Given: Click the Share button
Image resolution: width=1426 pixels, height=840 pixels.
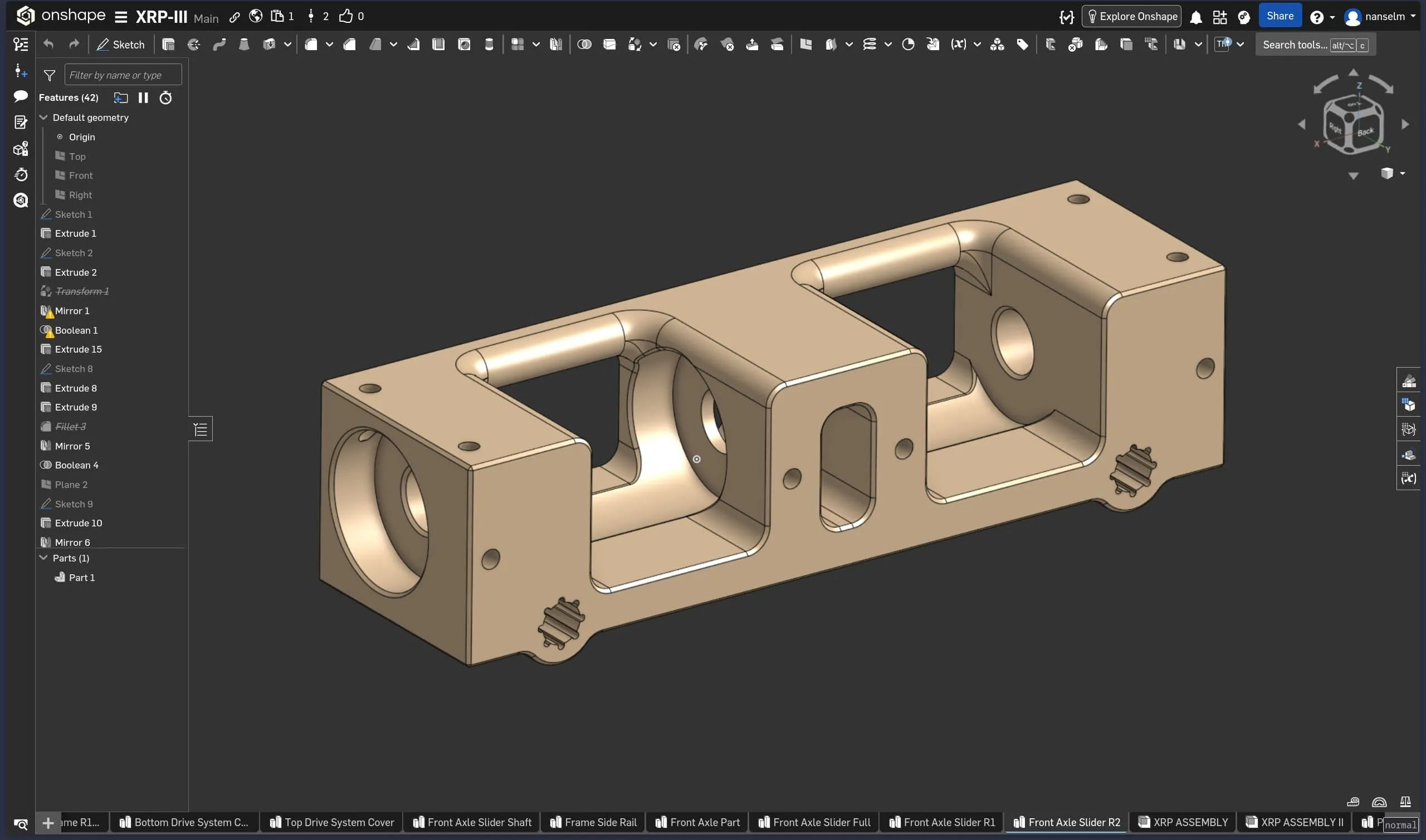Looking at the screenshot, I should (1280, 16).
